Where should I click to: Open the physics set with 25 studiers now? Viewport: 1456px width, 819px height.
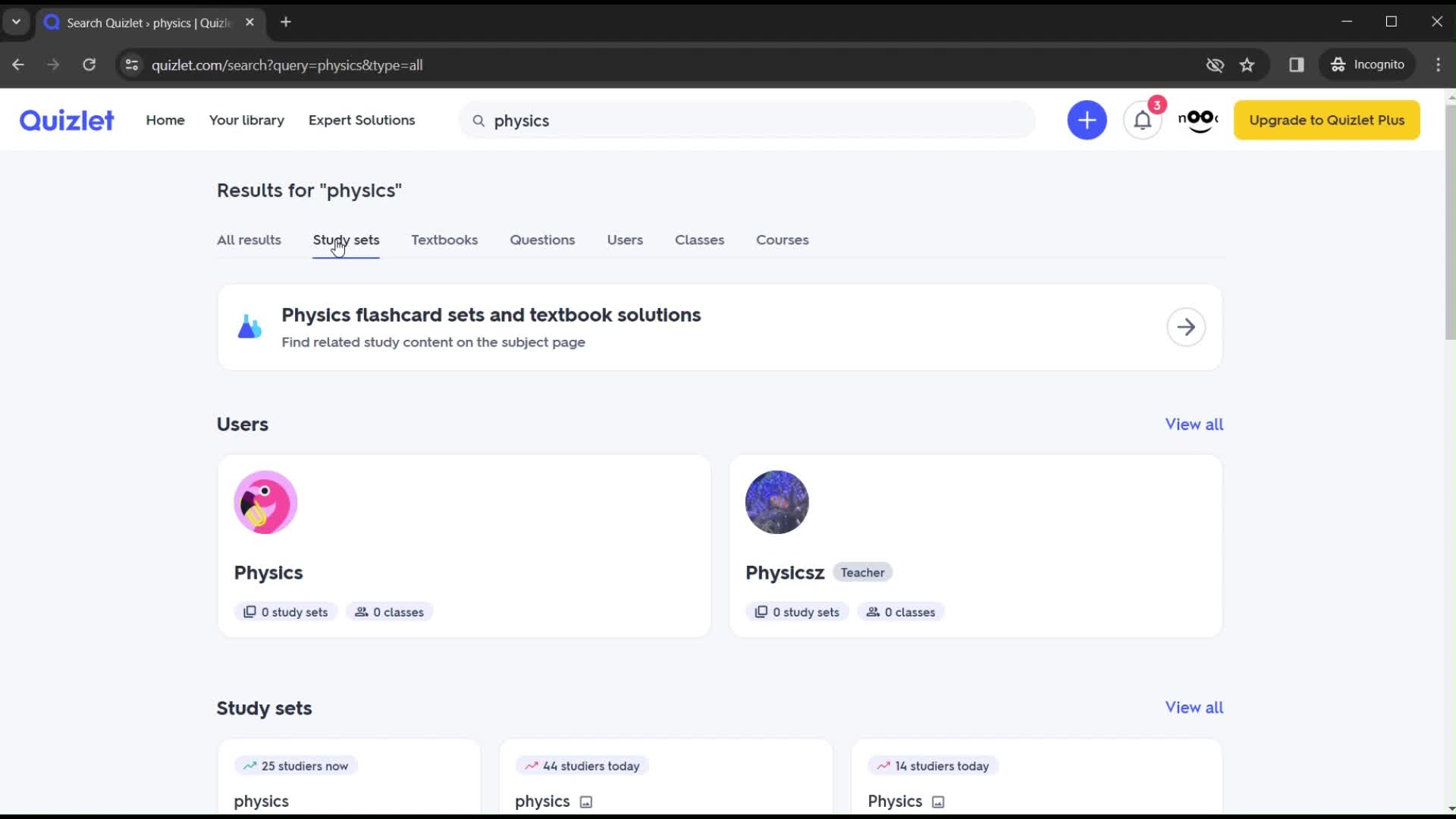(261, 802)
